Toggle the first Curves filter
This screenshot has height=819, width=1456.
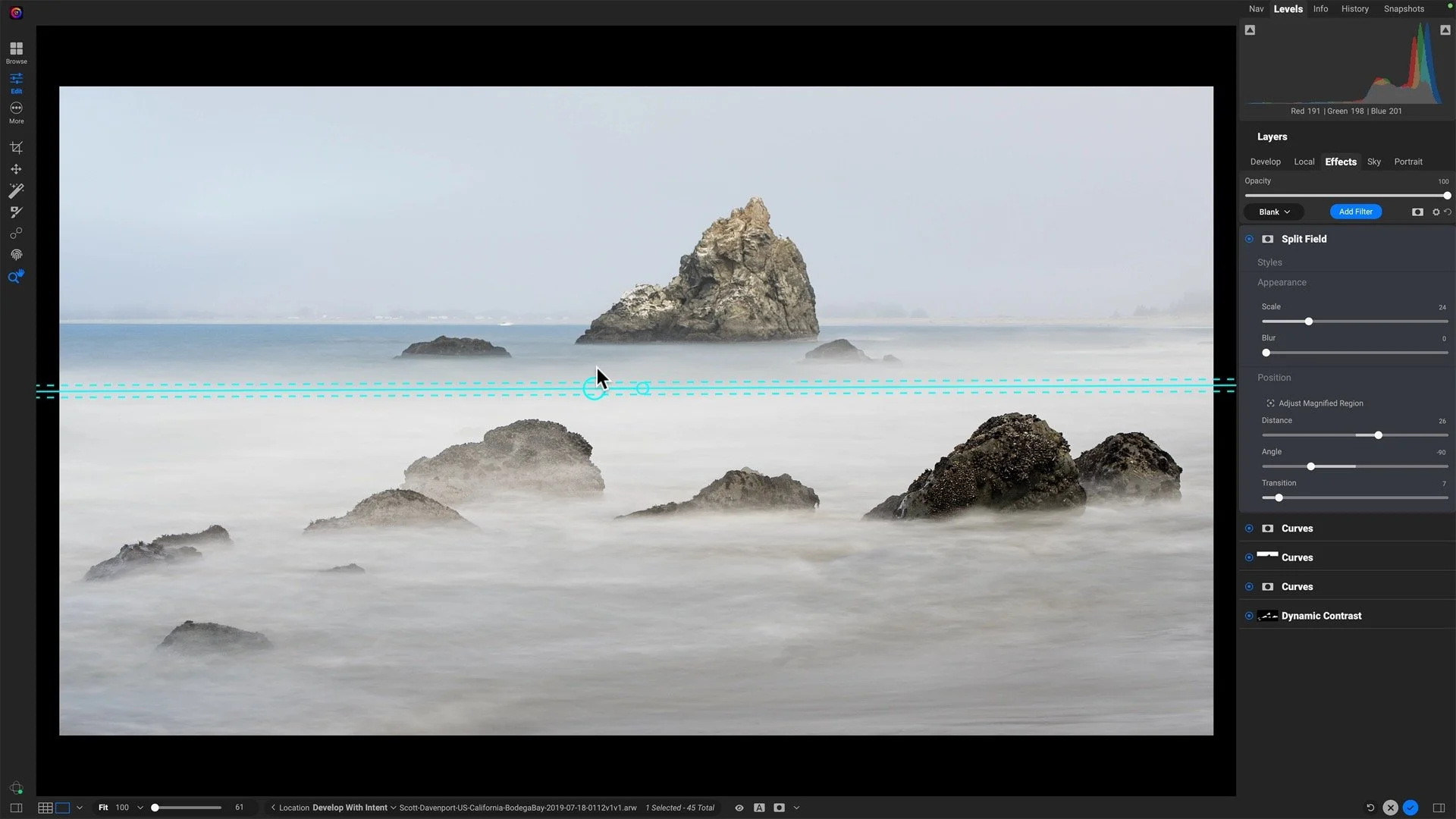tap(1249, 529)
